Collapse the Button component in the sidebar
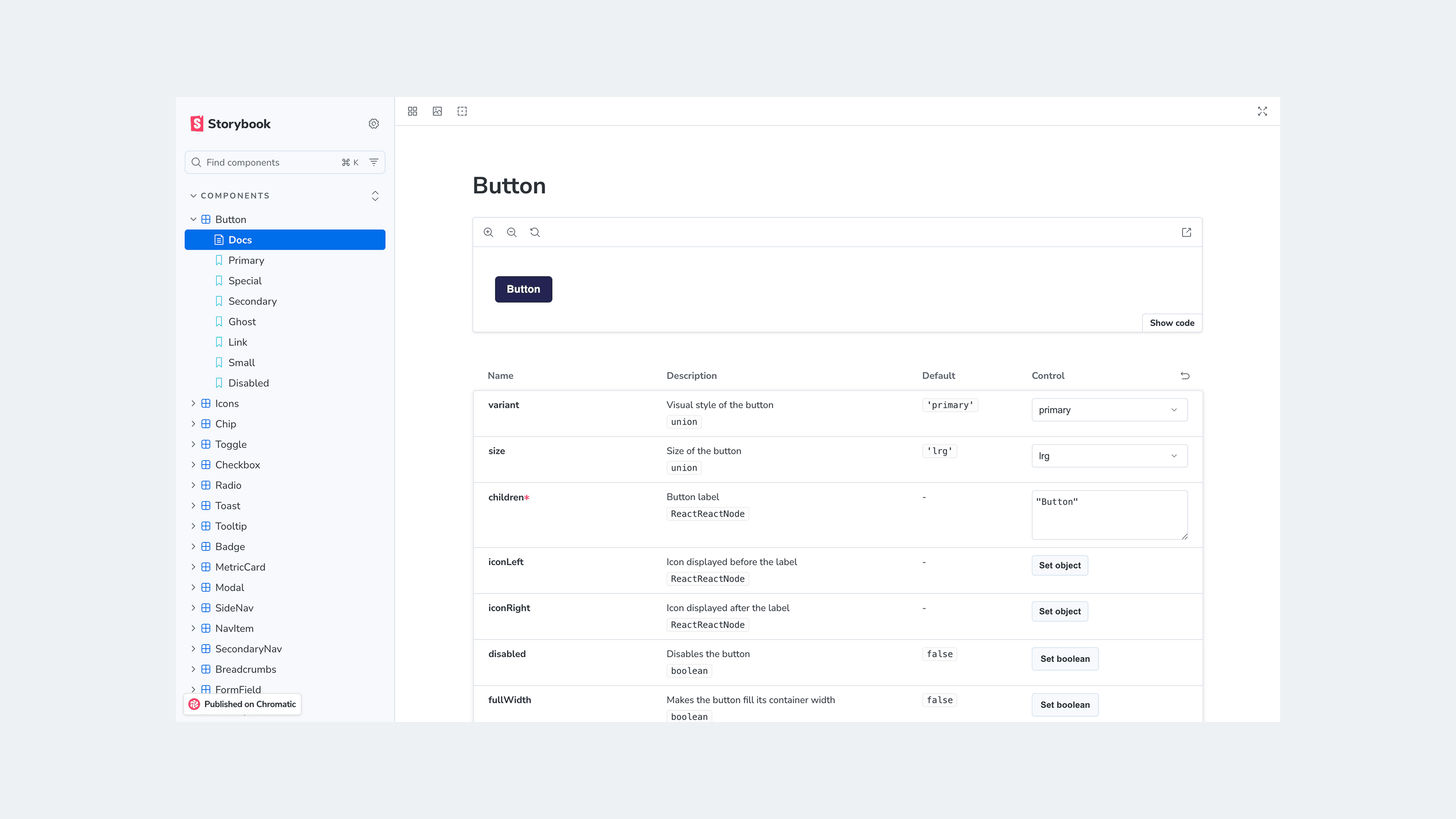Screen dimensions: 1456x819 click(193, 219)
